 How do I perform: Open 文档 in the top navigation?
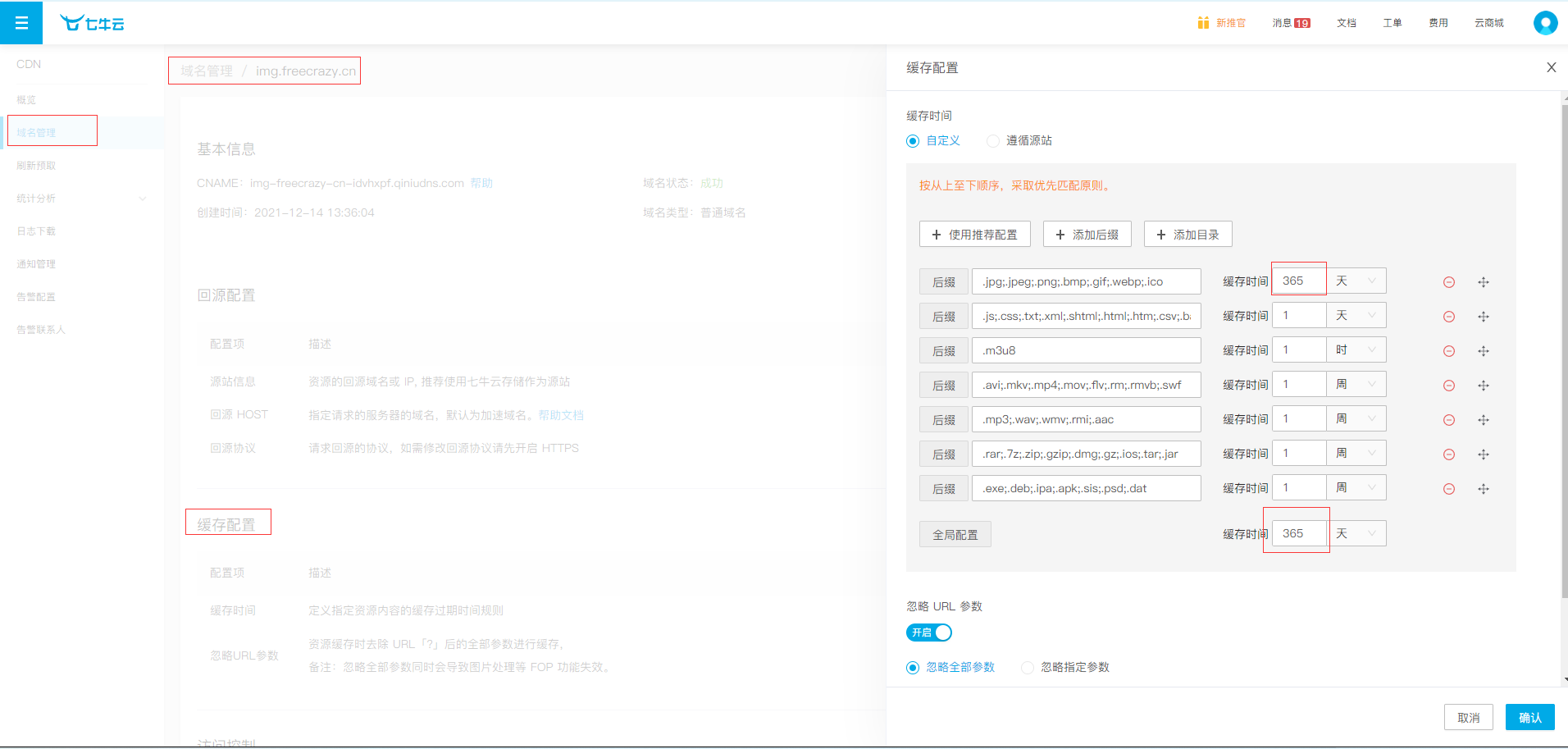1346,23
